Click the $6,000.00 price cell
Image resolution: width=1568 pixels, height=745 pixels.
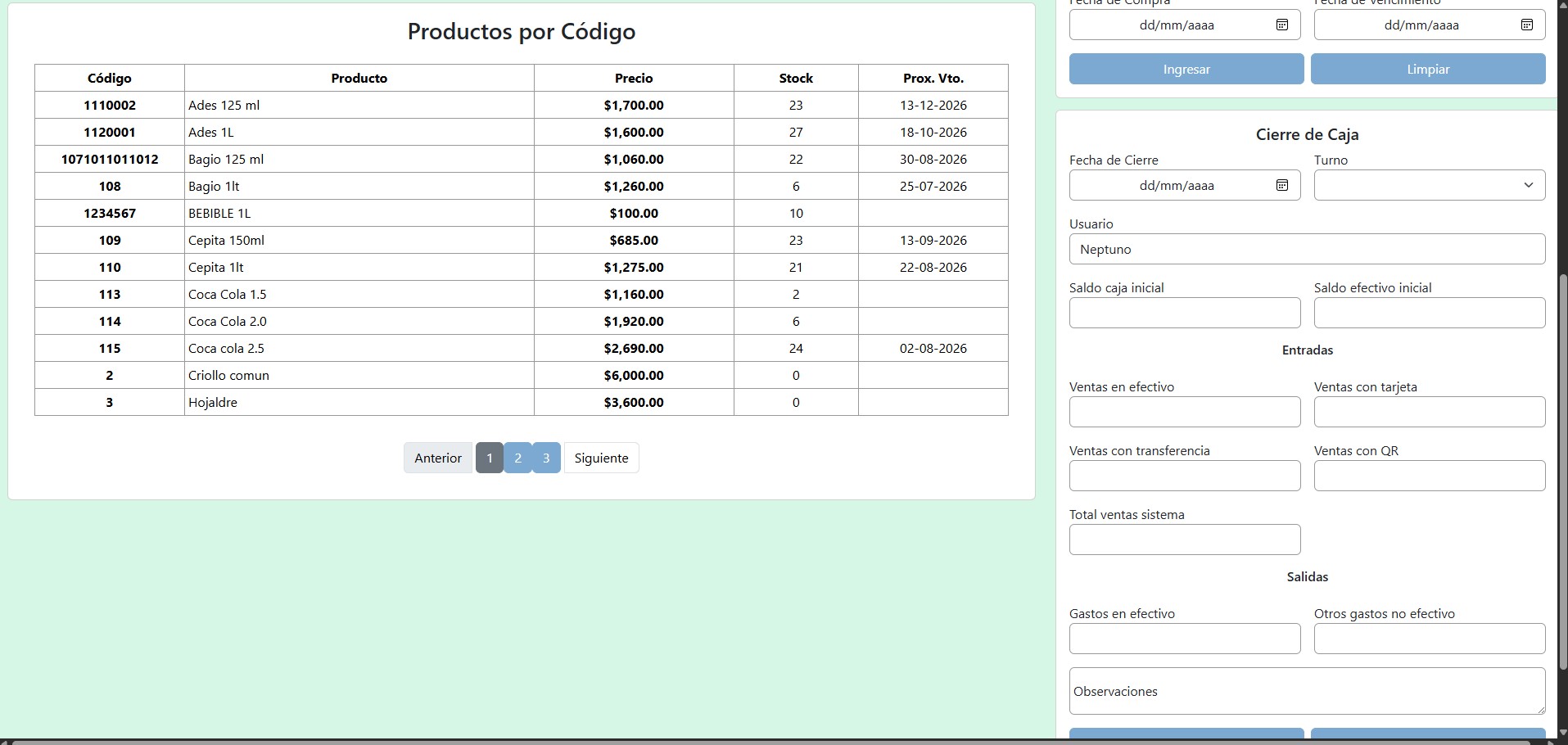point(634,375)
